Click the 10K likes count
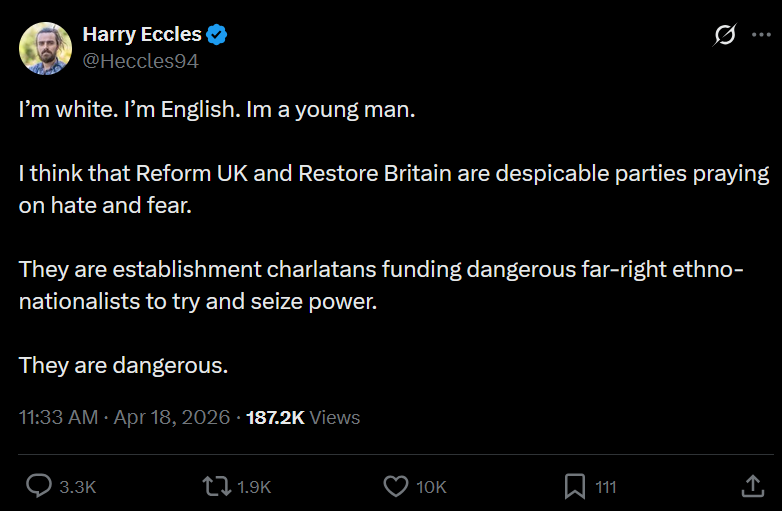This screenshot has height=511, width=782. coord(431,487)
